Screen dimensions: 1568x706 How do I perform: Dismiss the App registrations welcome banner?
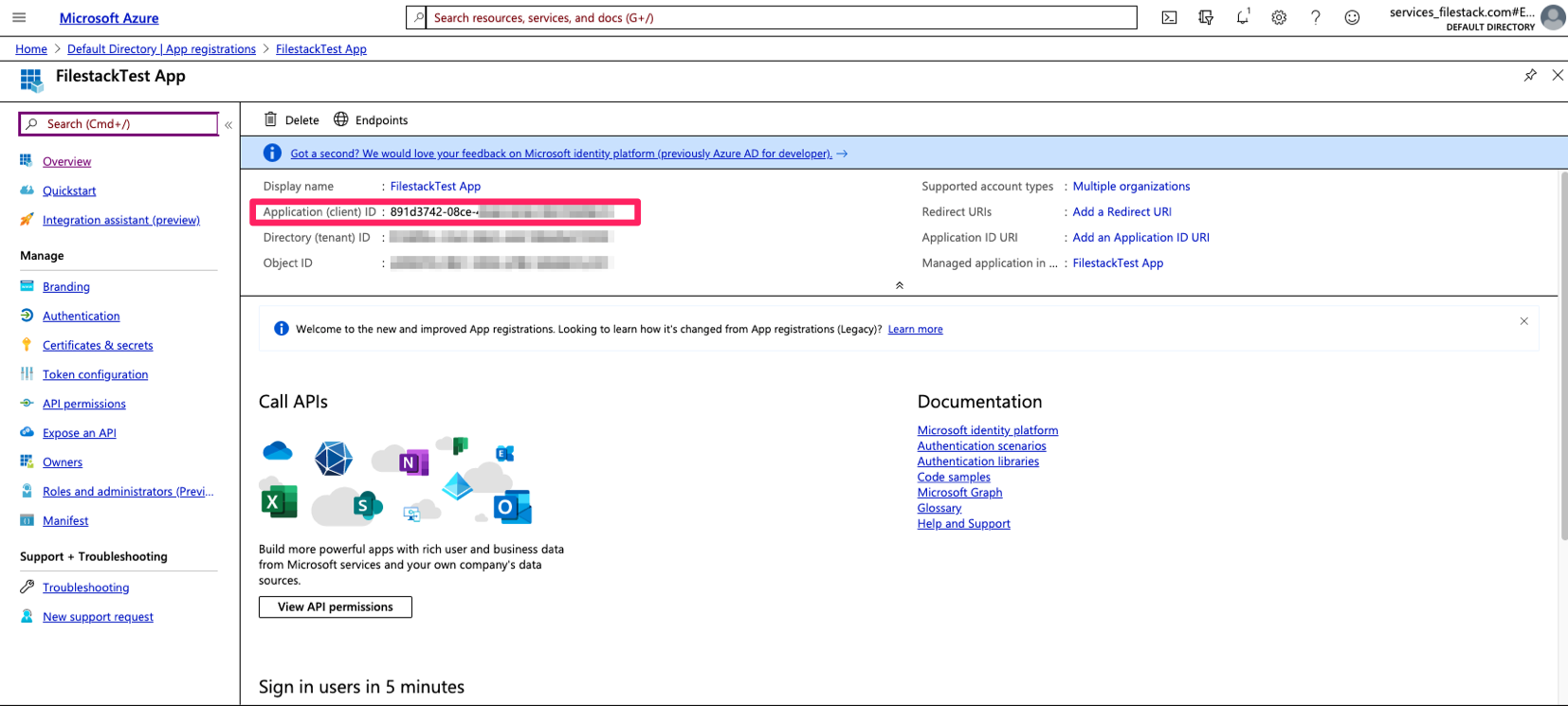coord(1524,321)
